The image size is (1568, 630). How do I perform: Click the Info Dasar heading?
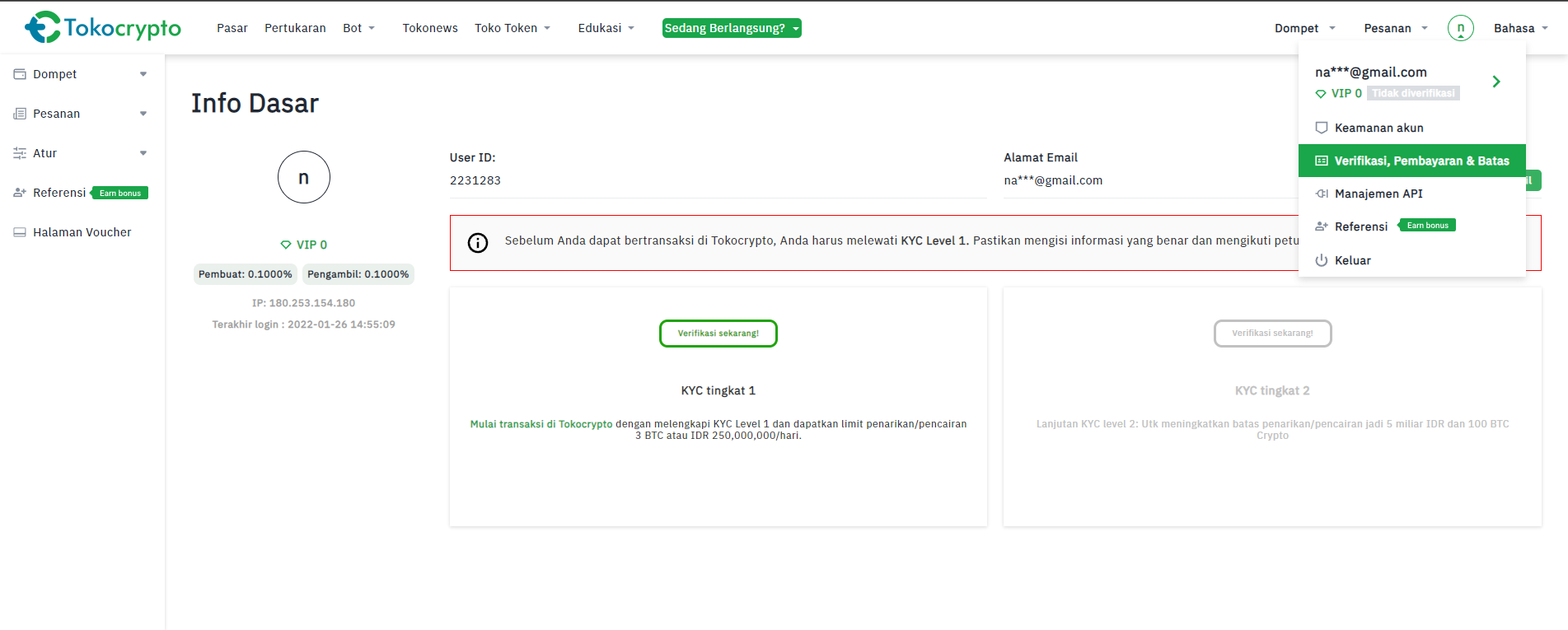pos(255,103)
